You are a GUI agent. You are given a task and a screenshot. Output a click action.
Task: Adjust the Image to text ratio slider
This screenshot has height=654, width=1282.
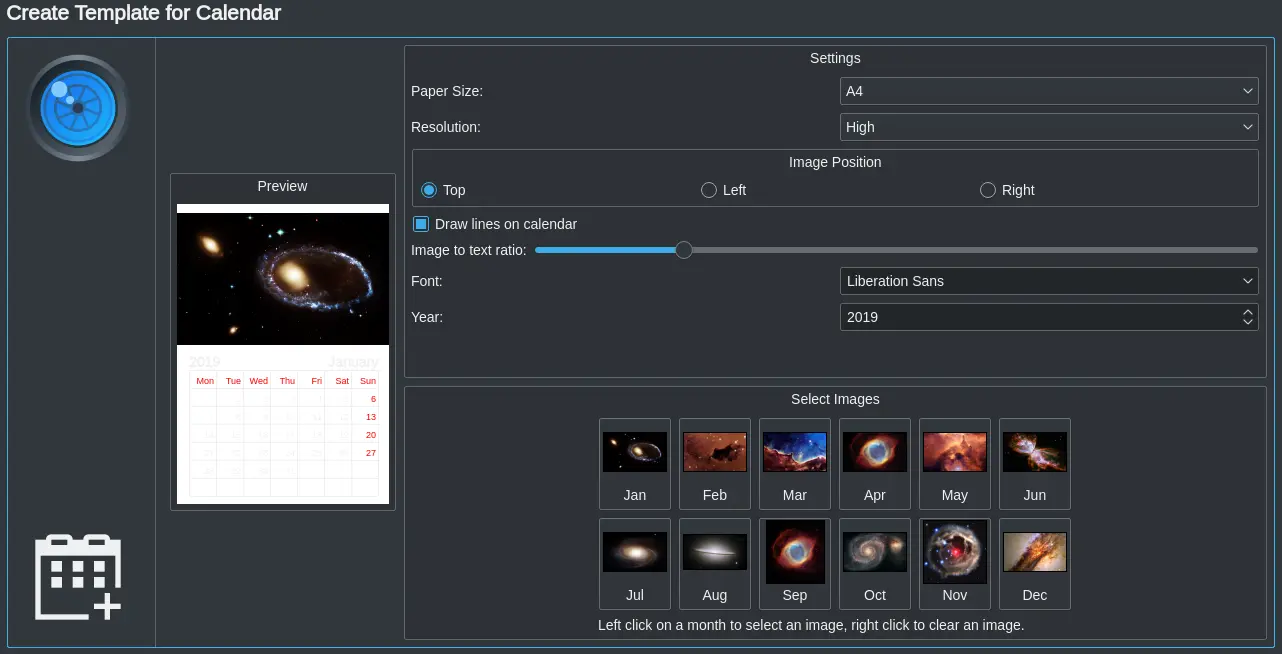click(x=684, y=250)
